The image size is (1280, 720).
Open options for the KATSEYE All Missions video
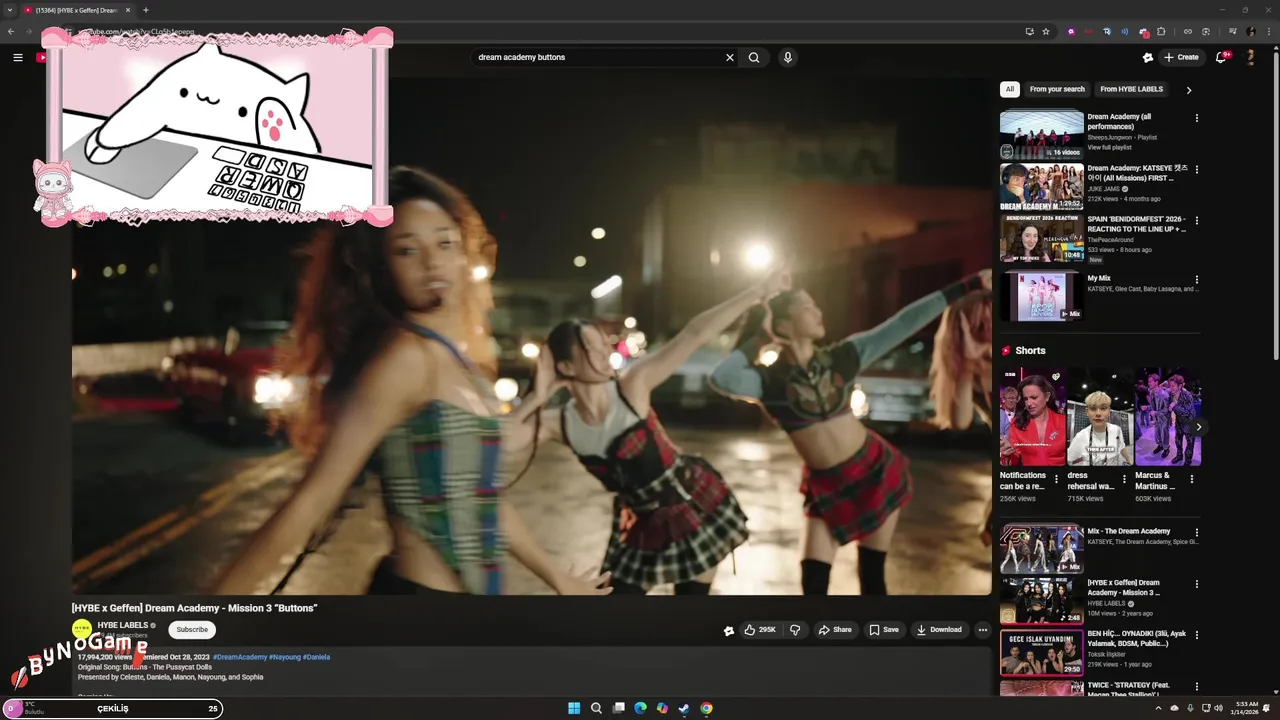(x=1196, y=169)
